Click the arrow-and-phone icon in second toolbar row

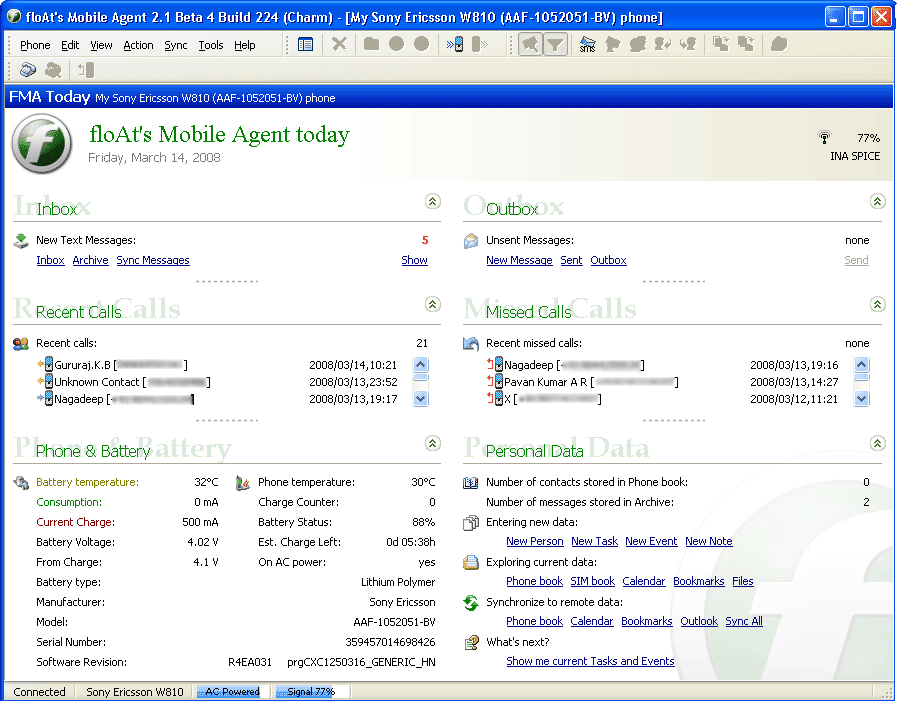(86, 70)
